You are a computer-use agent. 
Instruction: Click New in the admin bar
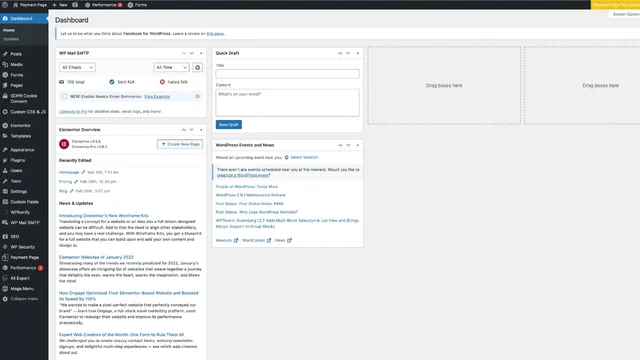[x=60, y=5]
